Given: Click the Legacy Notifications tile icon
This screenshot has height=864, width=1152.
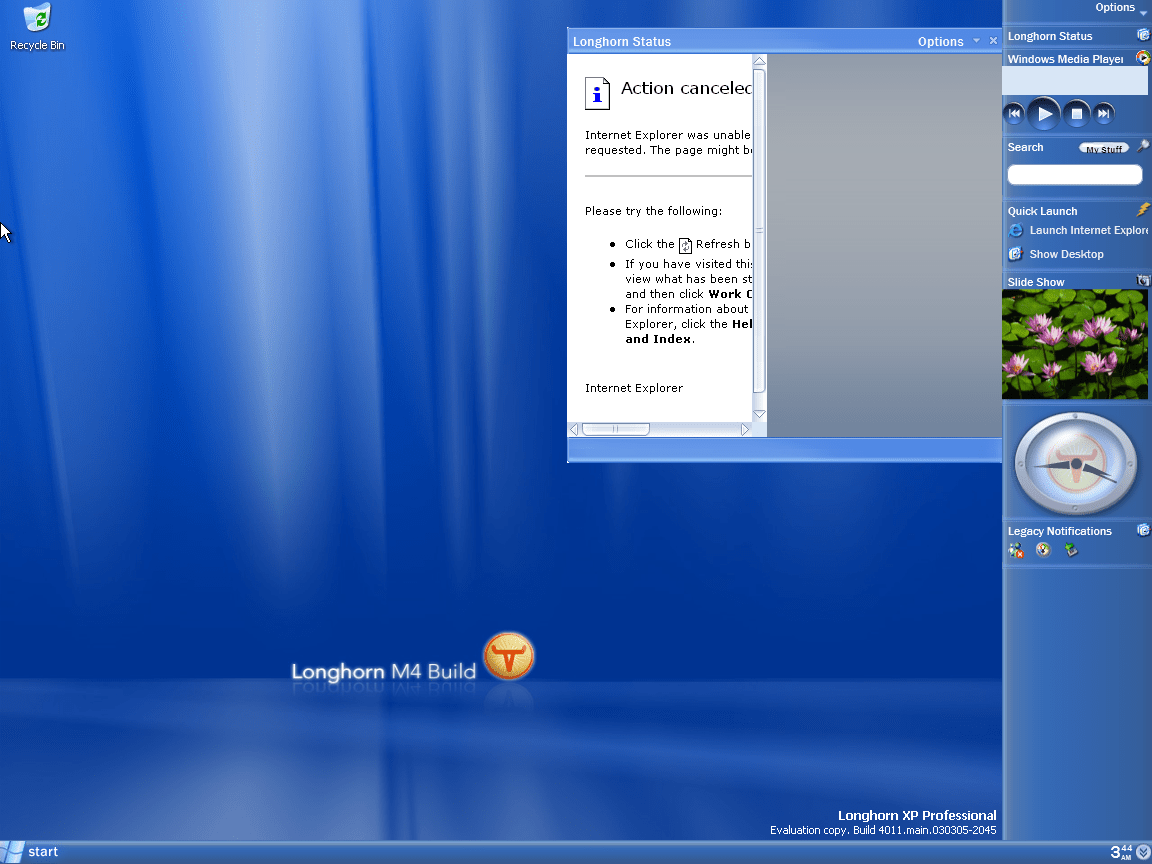Looking at the screenshot, I should [x=1143, y=530].
